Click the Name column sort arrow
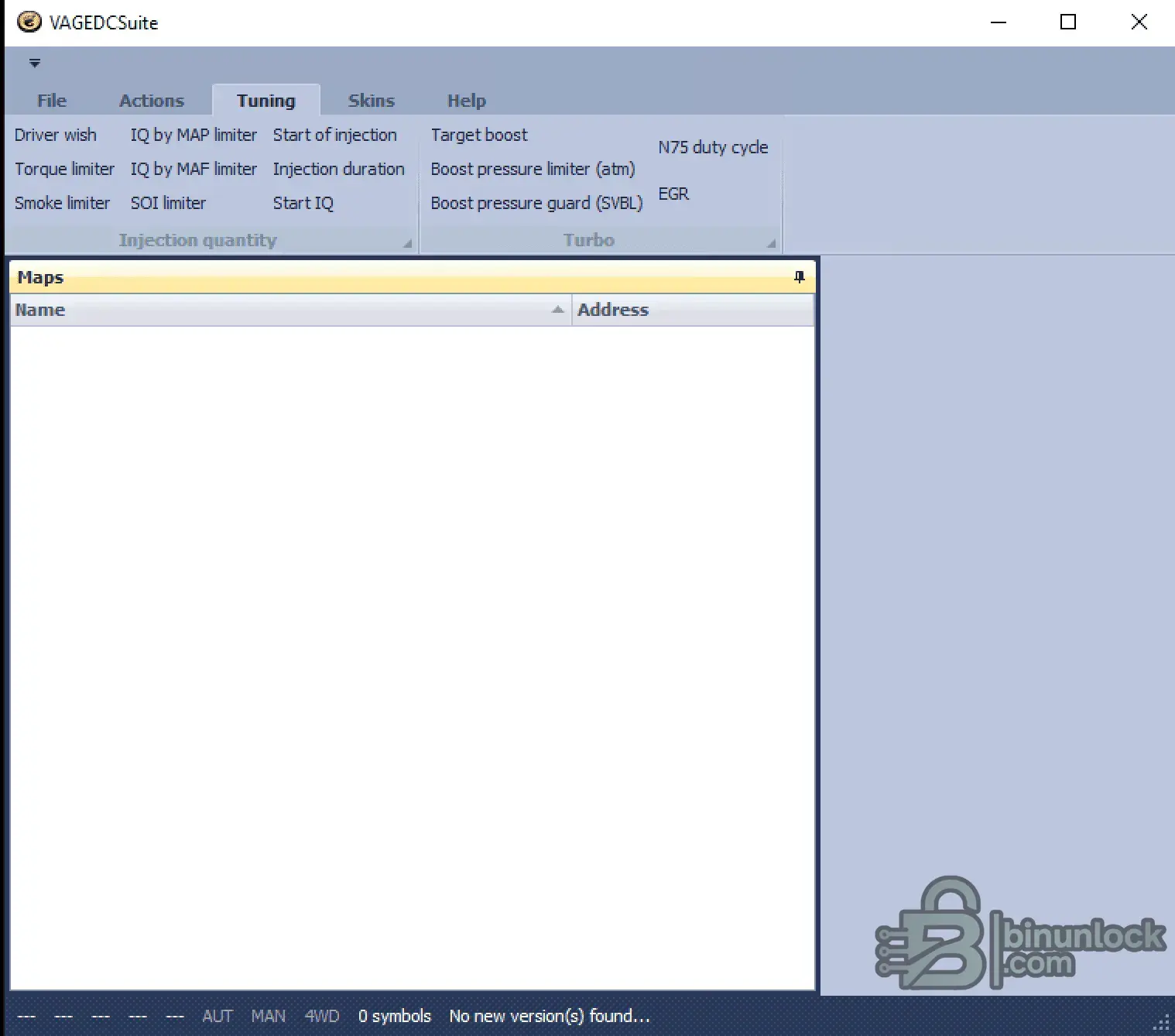Viewport: 1175px width, 1036px height. 557,310
